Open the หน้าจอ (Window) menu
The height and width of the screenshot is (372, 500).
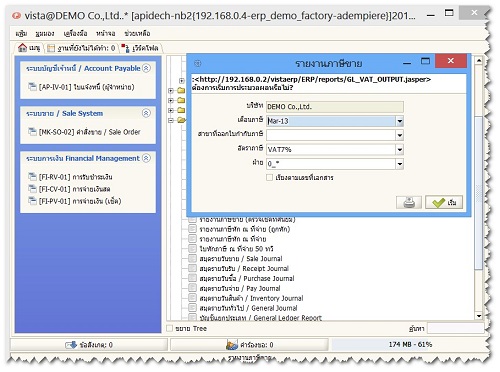106,33
